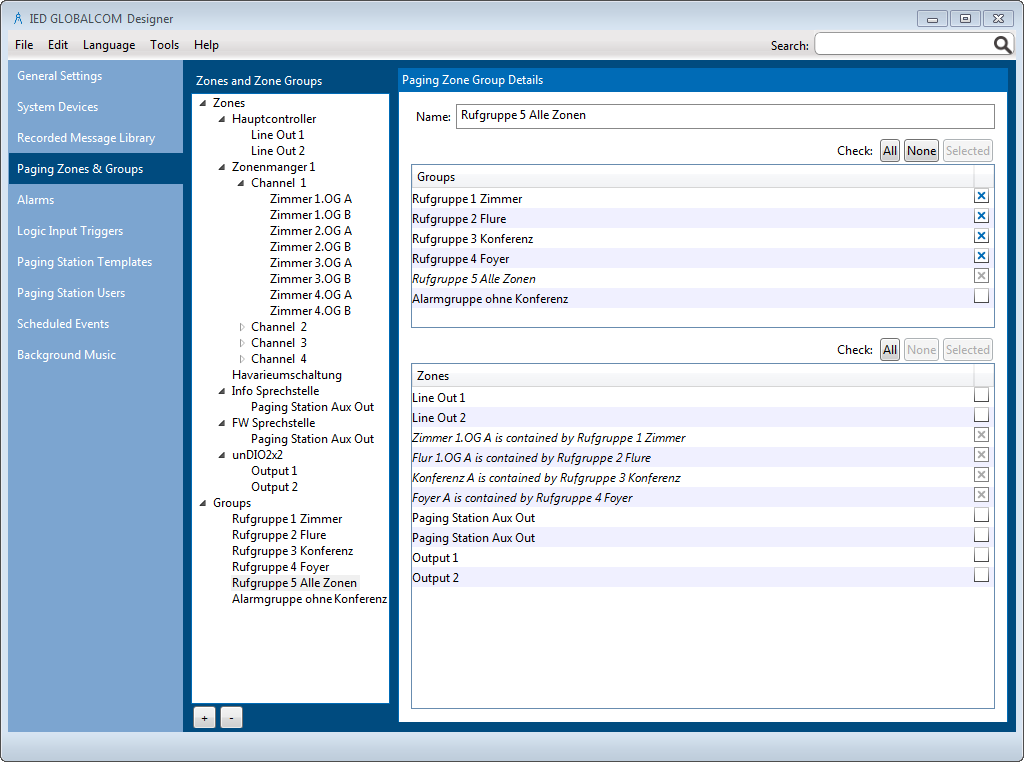
Task: Expand the Channel 2 tree node
Action: [x=242, y=327]
